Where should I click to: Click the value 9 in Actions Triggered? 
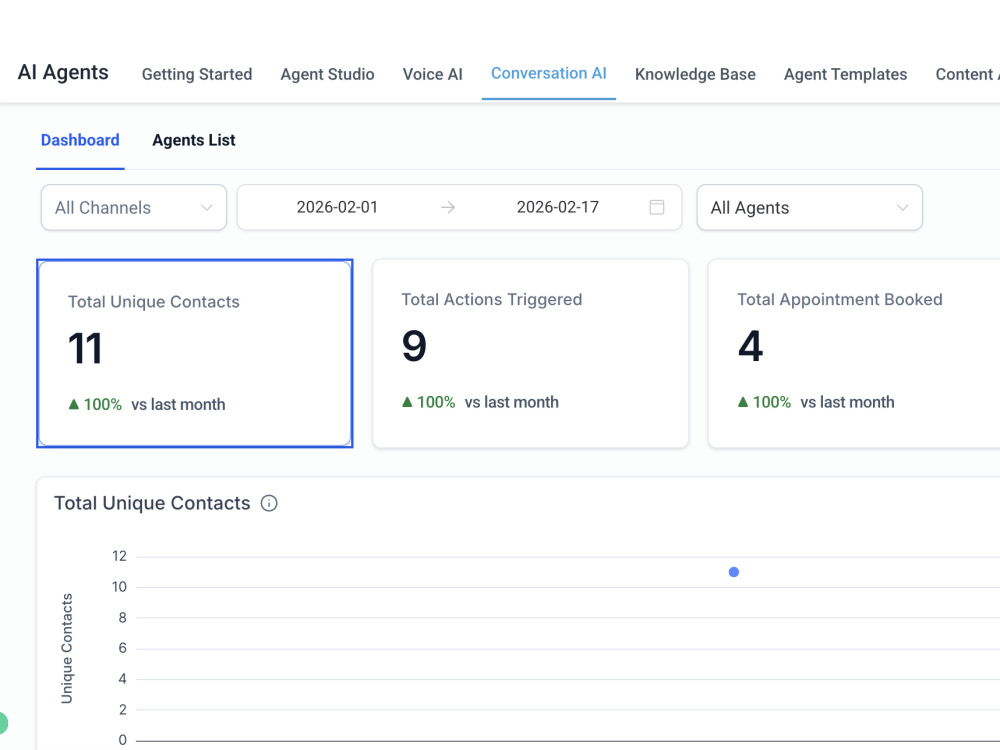click(x=414, y=346)
